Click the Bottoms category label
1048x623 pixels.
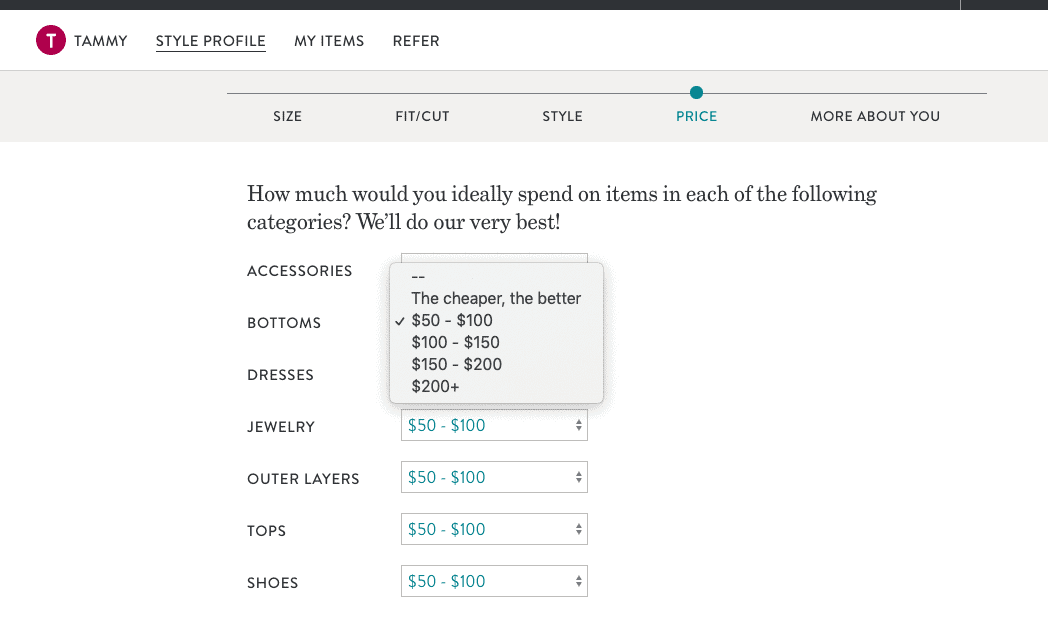tap(284, 323)
